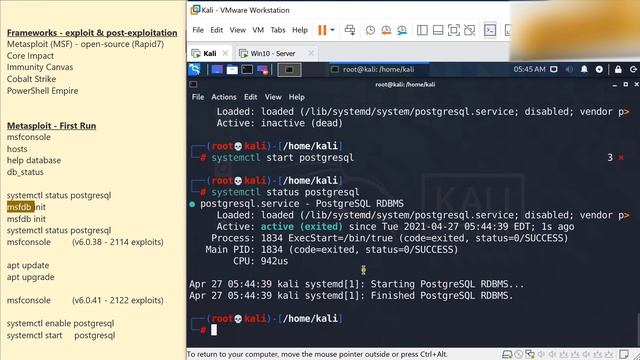Click the show desktop icon in Kali panel
The width and height of the screenshot is (640, 360).
pos(217,69)
